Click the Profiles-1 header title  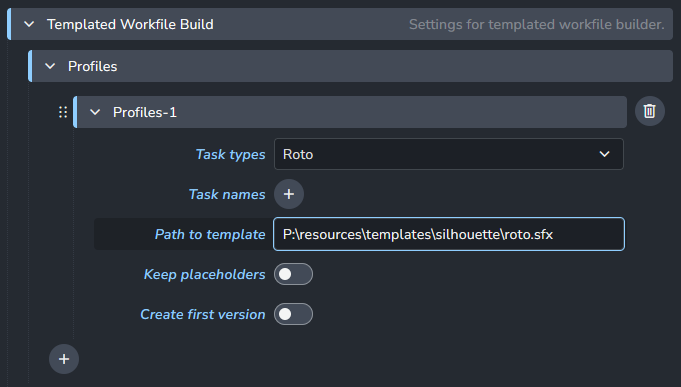(145, 112)
